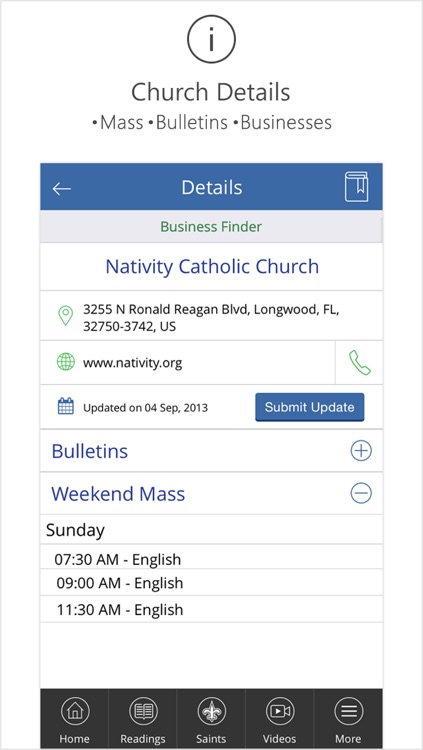Switch to the Videos tab label
Screen dimensions: 423x750
point(279,739)
